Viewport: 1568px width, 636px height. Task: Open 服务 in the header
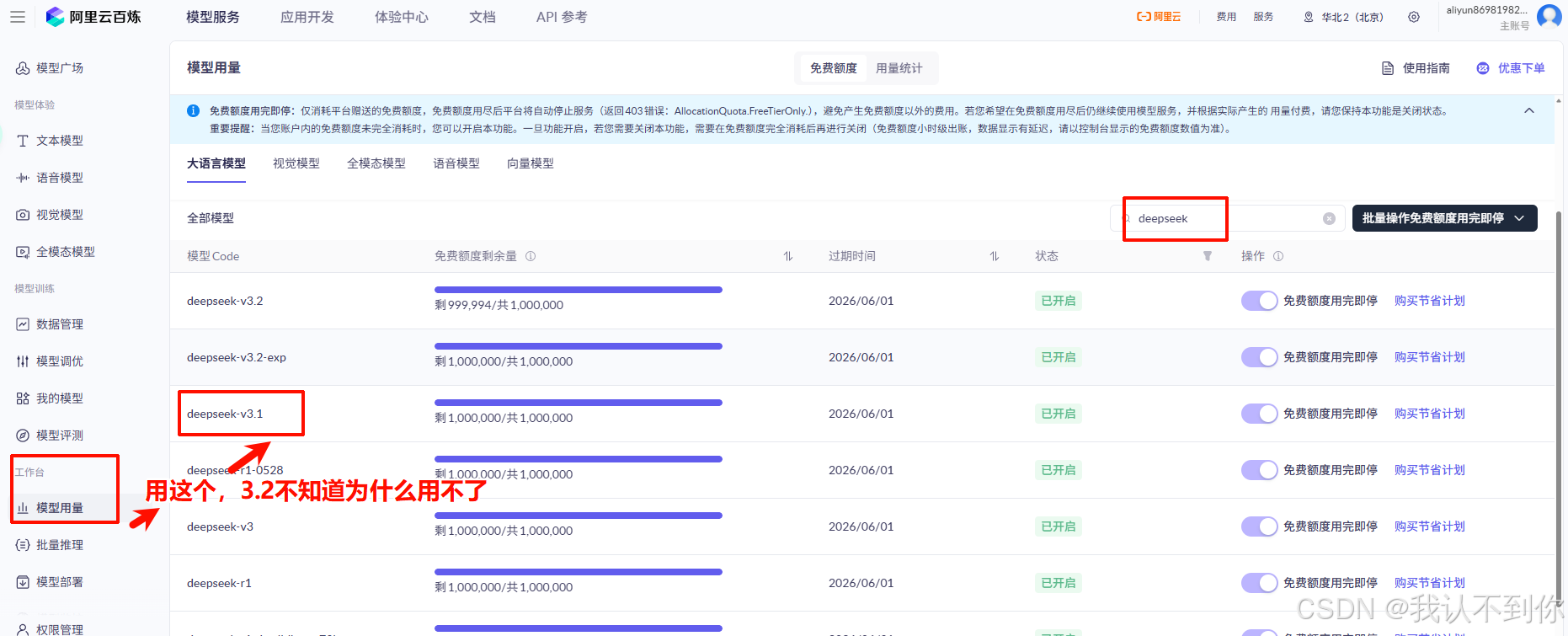(x=1263, y=17)
